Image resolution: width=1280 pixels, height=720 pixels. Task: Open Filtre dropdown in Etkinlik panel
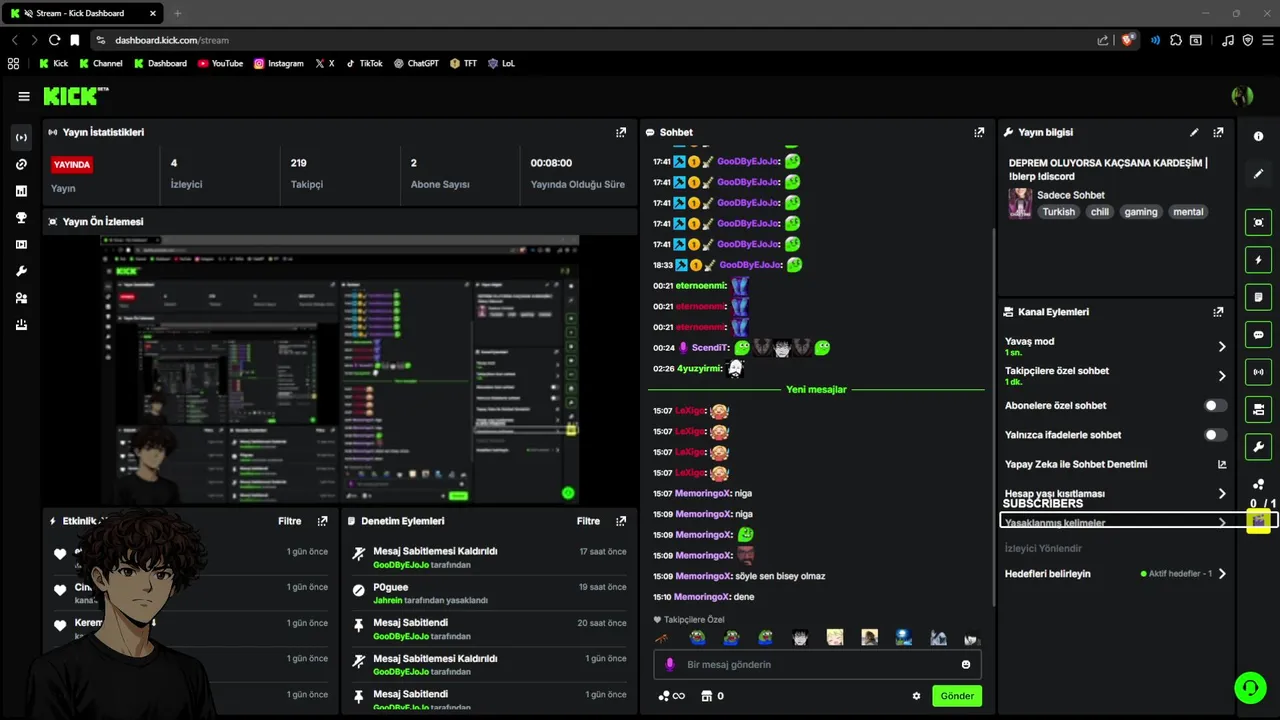(x=289, y=521)
